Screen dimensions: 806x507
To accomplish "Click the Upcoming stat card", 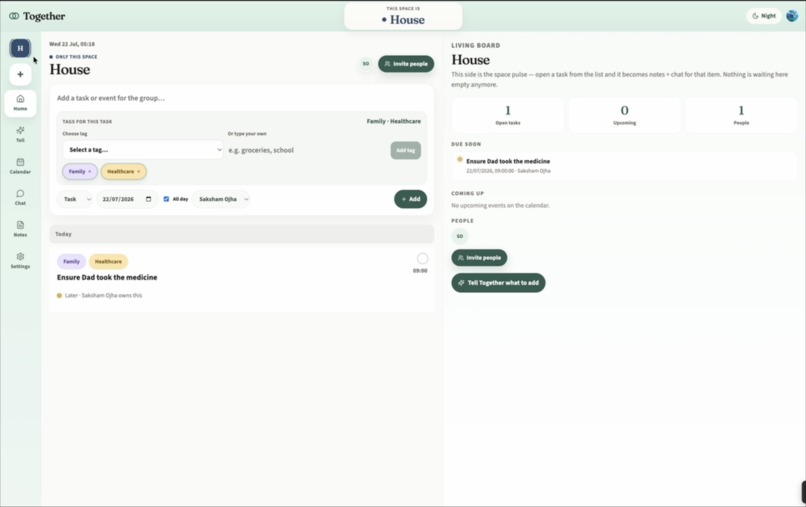I will point(624,115).
